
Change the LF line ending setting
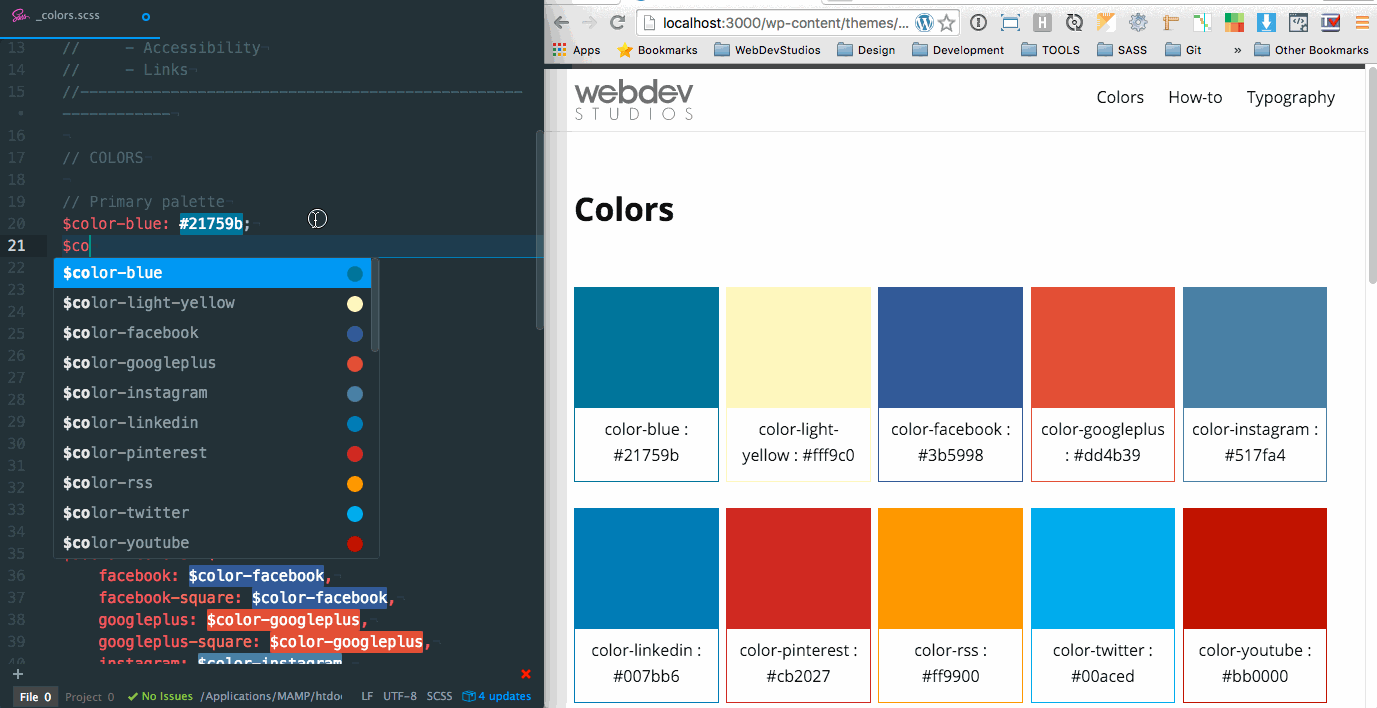(367, 697)
